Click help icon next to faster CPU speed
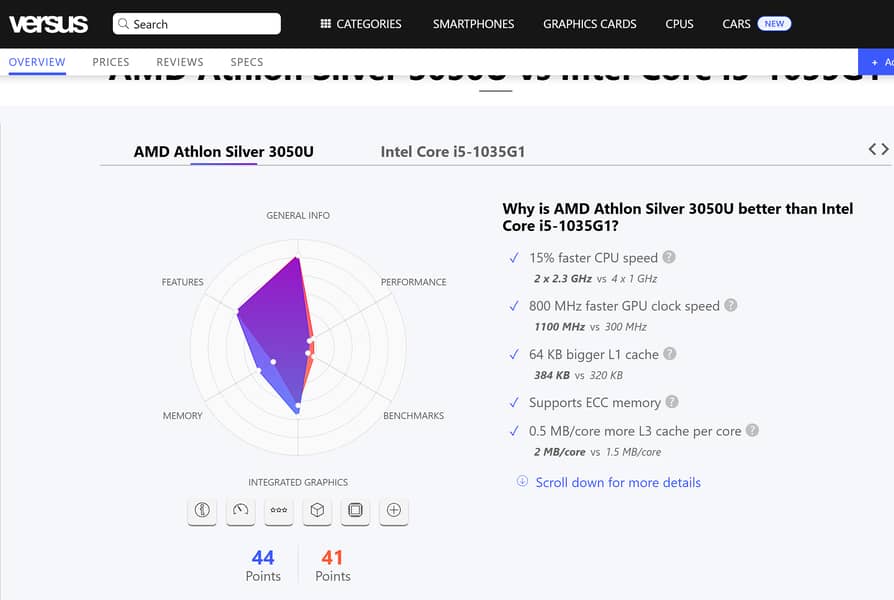Screen dimensions: 894x600 point(669,257)
